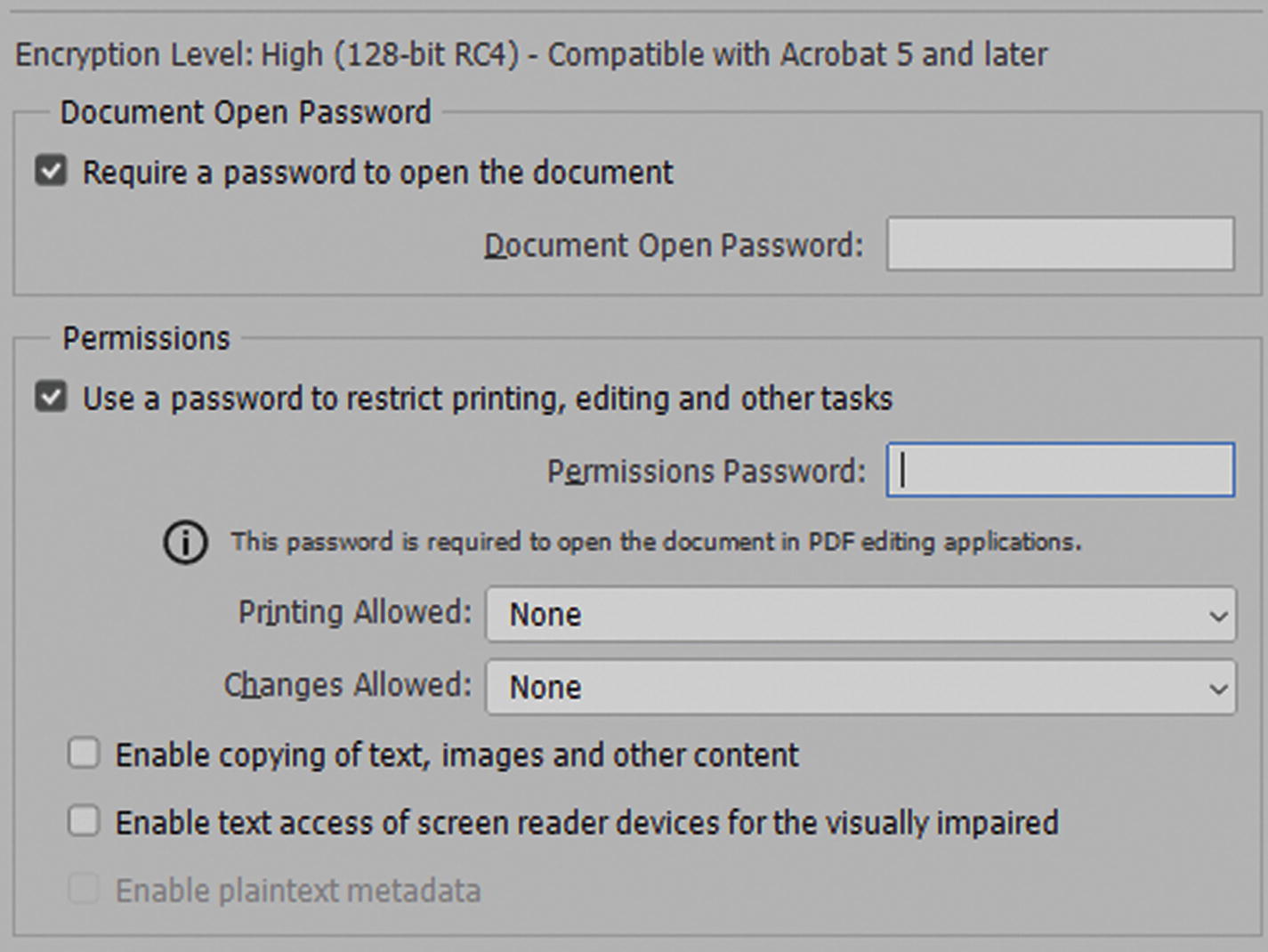
Task: Click the disabled Enable plaintext metadata checkbox
Action: tap(84, 889)
